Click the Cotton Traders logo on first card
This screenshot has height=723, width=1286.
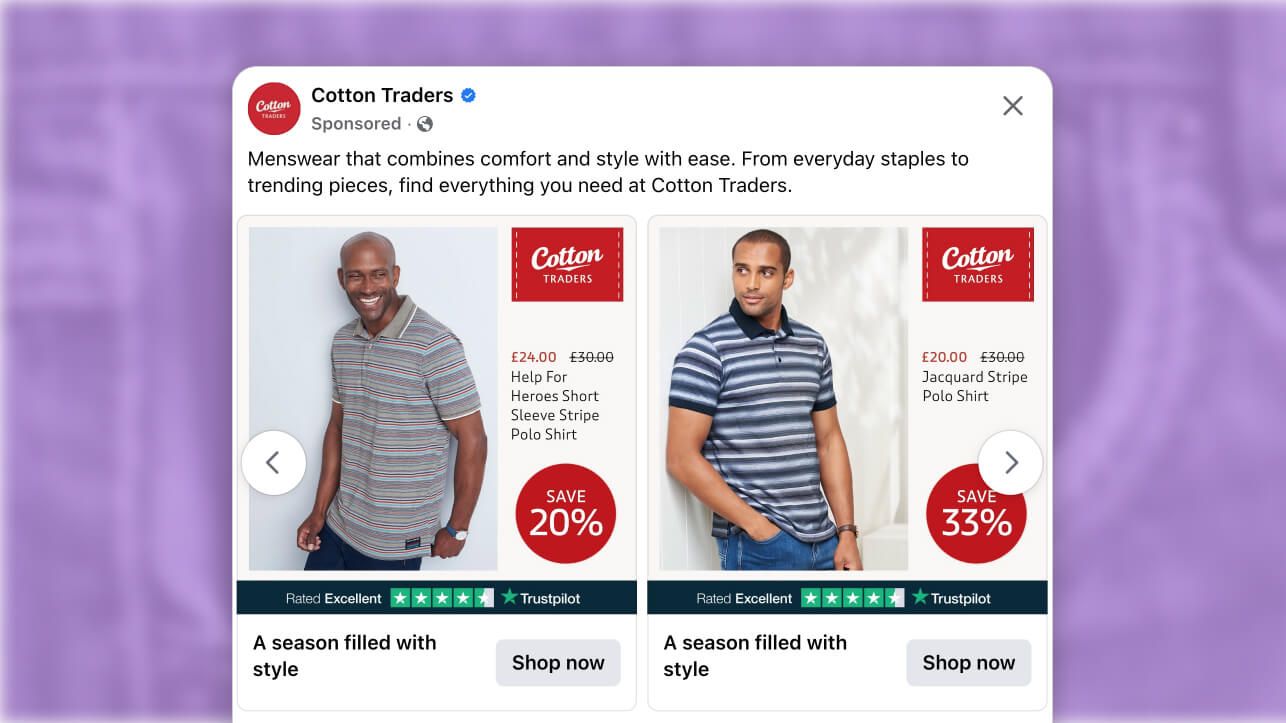[567, 264]
